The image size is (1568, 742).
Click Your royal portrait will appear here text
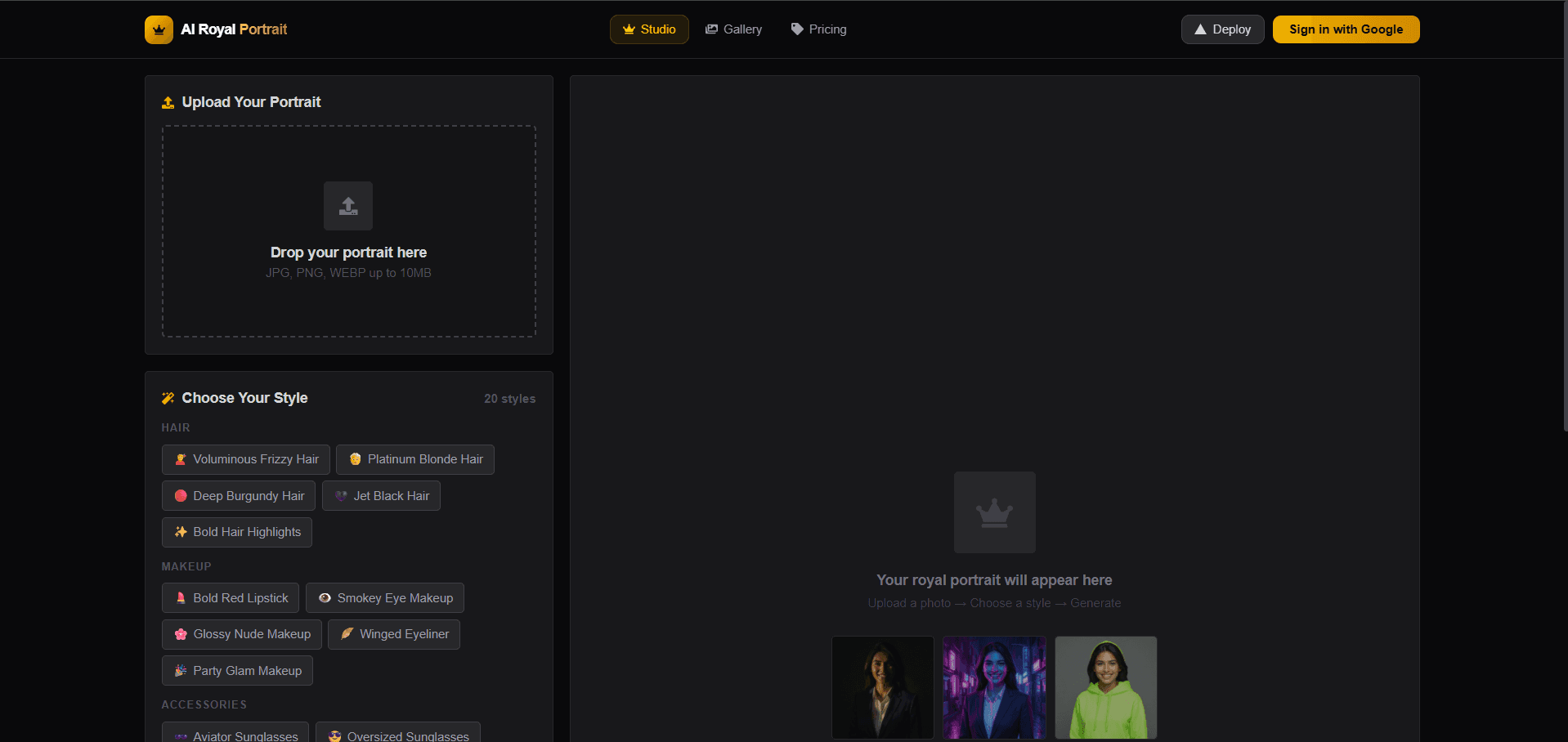tap(994, 580)
